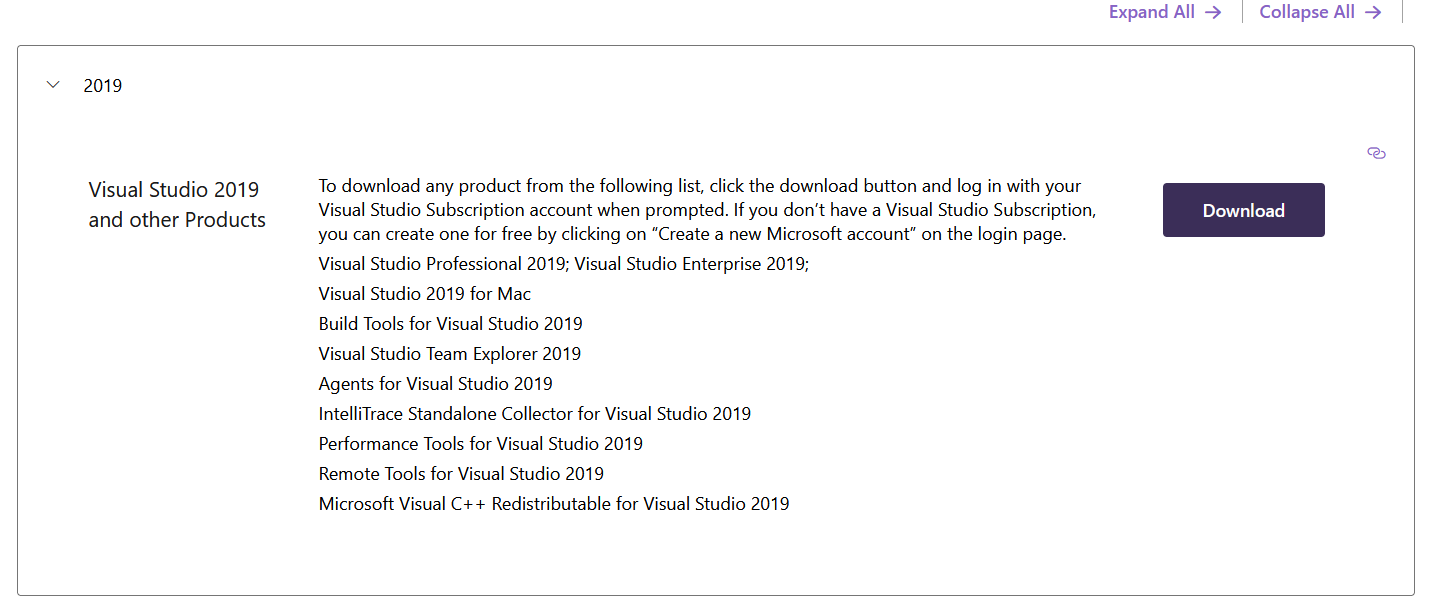Click the 'Visual Studio Professional 2019; Visual Studio Enterprise 2019' line

[563, 264]
